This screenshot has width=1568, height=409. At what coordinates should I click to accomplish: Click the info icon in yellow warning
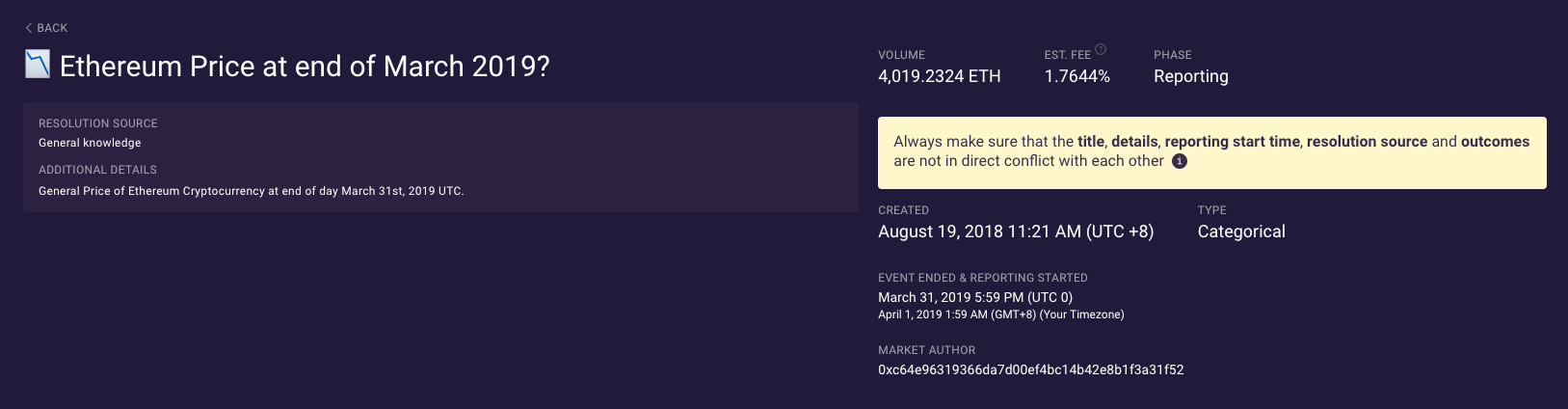(1179, 161)
